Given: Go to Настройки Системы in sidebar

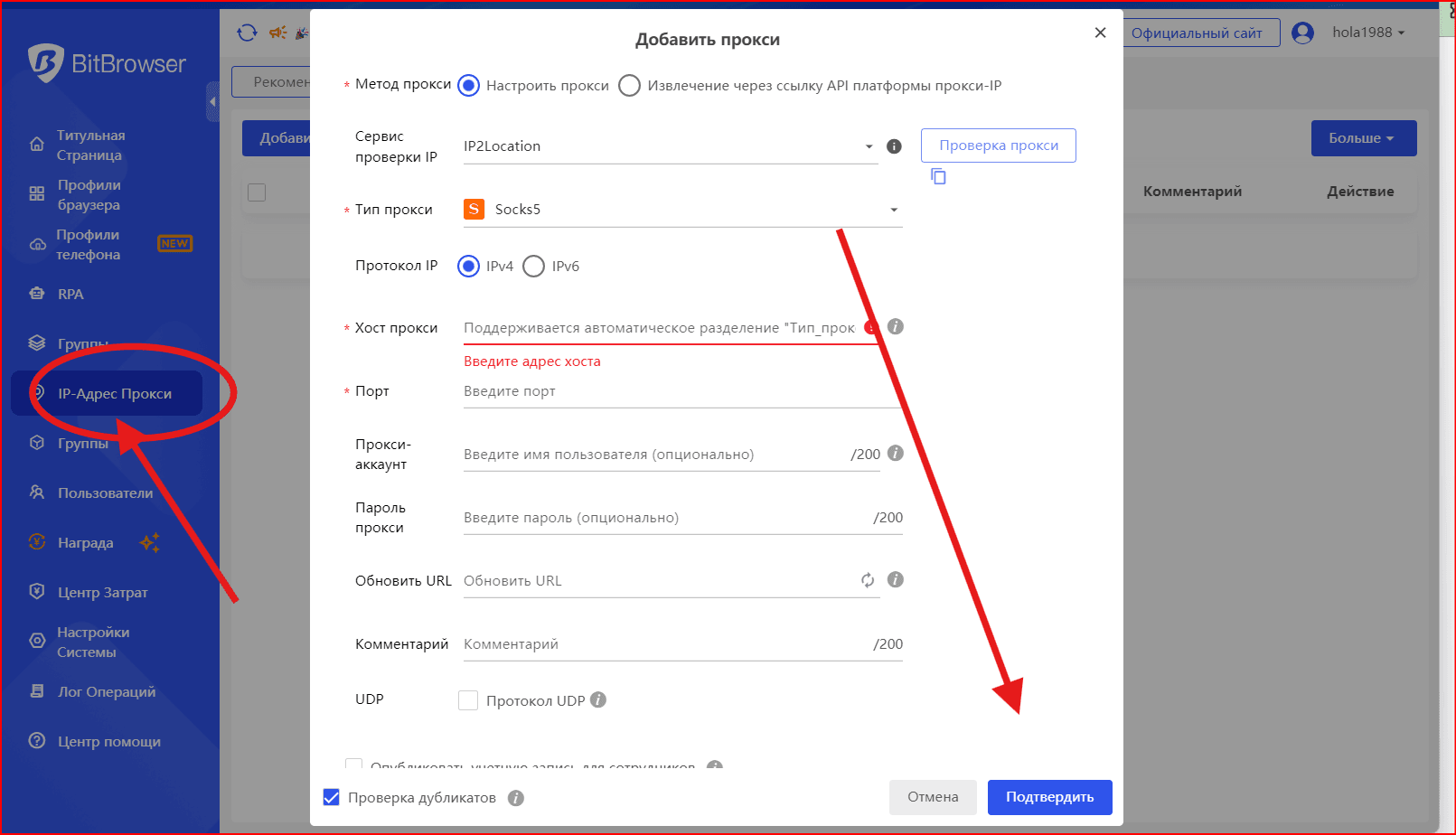Looking at the screenshot, I should coord(92,642).
